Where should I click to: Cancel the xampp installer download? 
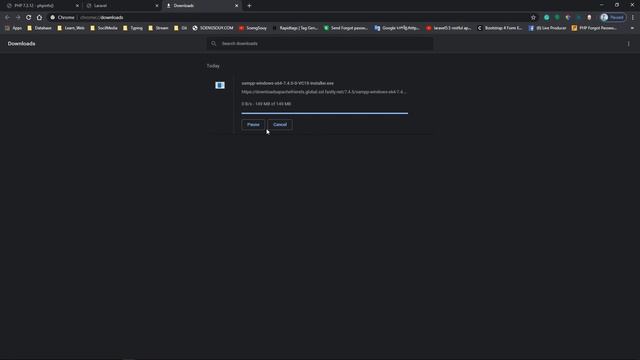(x=280, y=124)
